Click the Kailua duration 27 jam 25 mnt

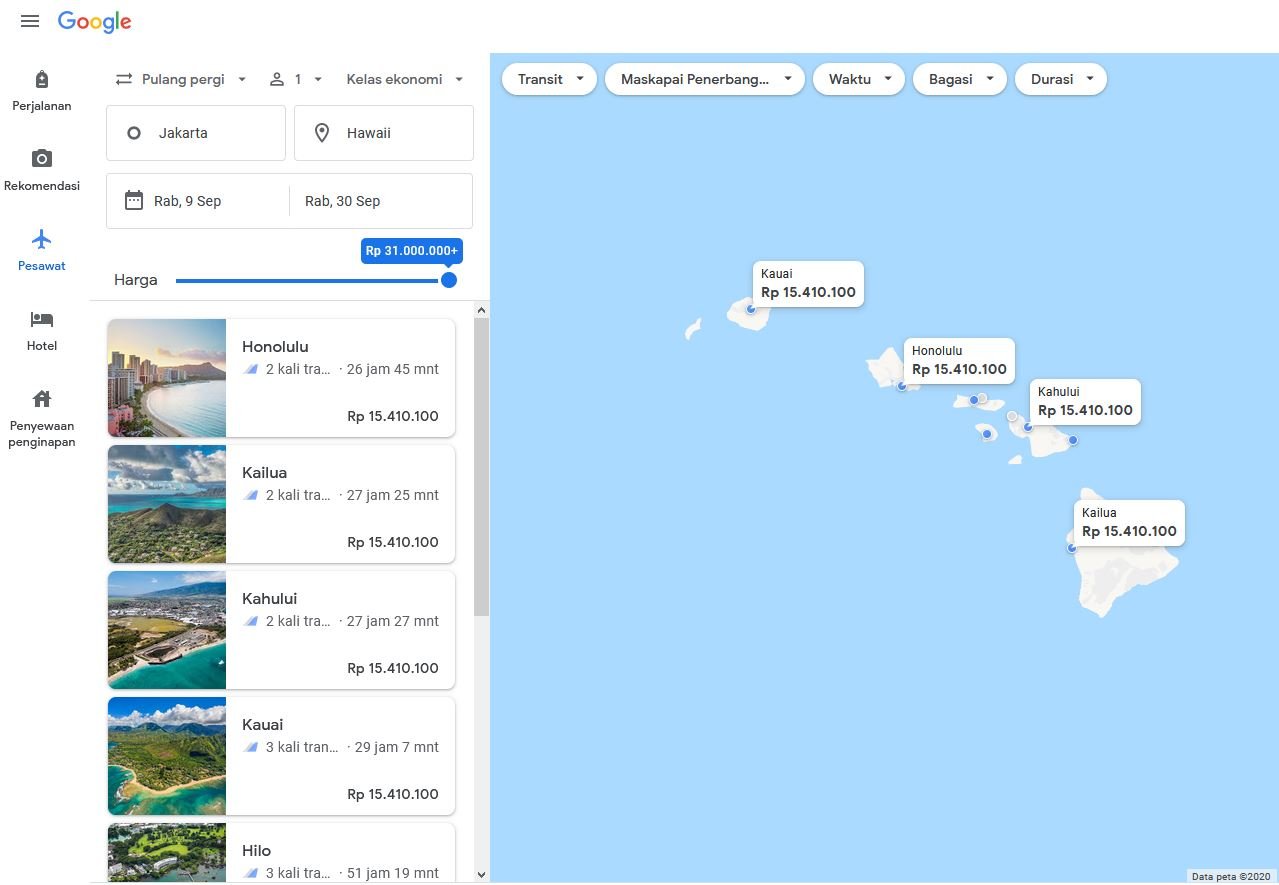(393, 495)
